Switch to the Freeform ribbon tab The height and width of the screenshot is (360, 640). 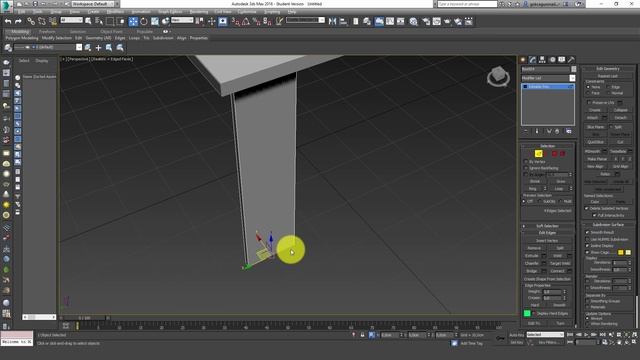click(x=47, y=31)
